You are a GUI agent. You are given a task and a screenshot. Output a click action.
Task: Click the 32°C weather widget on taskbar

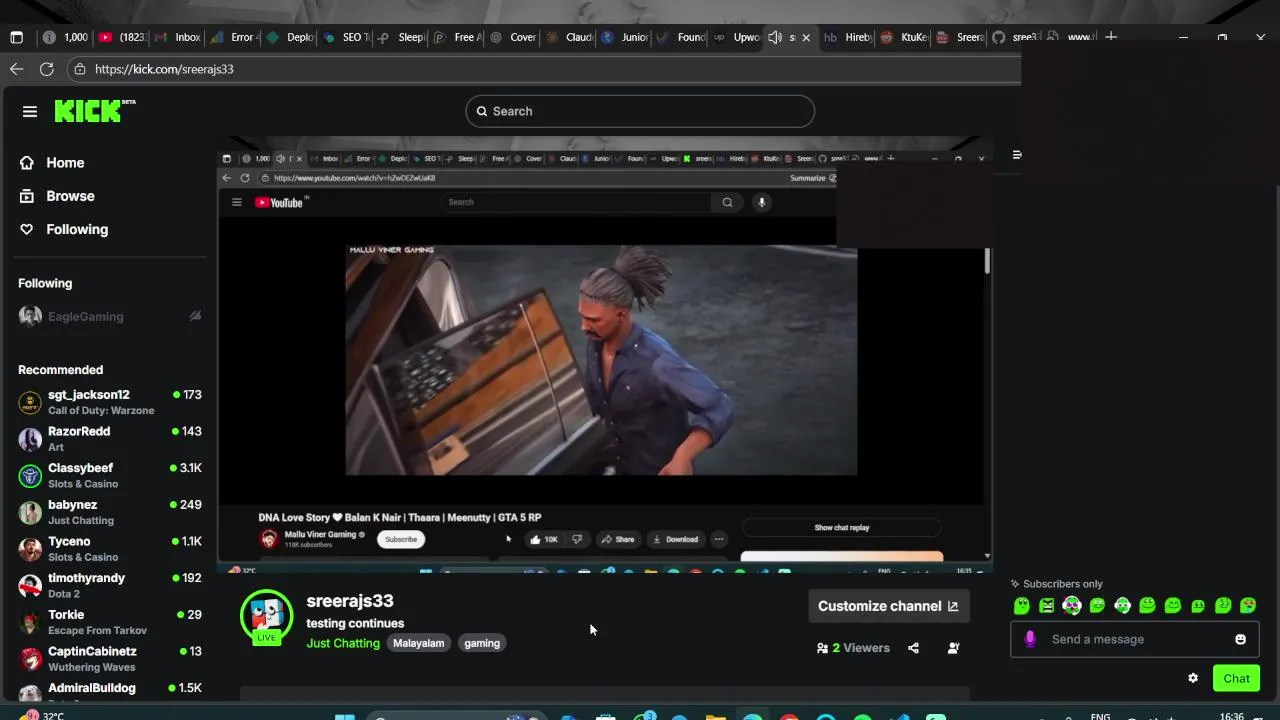(44, 715)
